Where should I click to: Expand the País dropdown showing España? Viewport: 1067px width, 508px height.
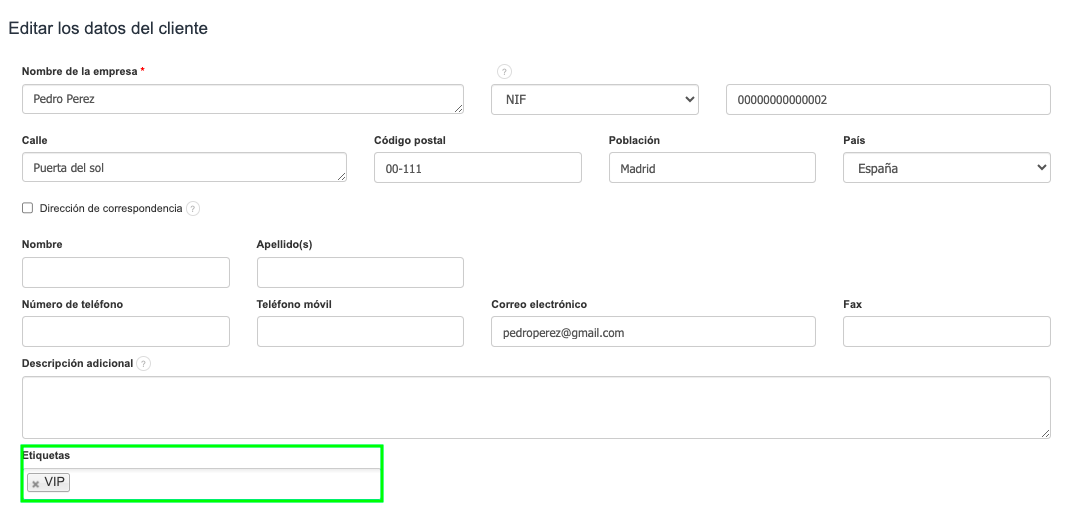[x=946, y=168]
